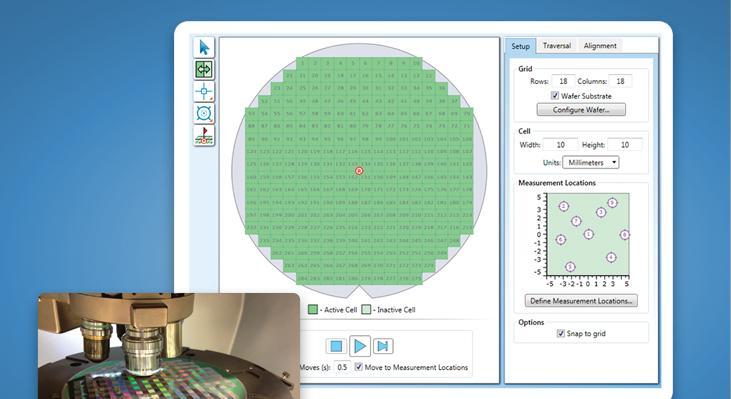This screenshot has width=731, height=399.
Task: Select the circular wafer target tool
Action: (204, 113)
